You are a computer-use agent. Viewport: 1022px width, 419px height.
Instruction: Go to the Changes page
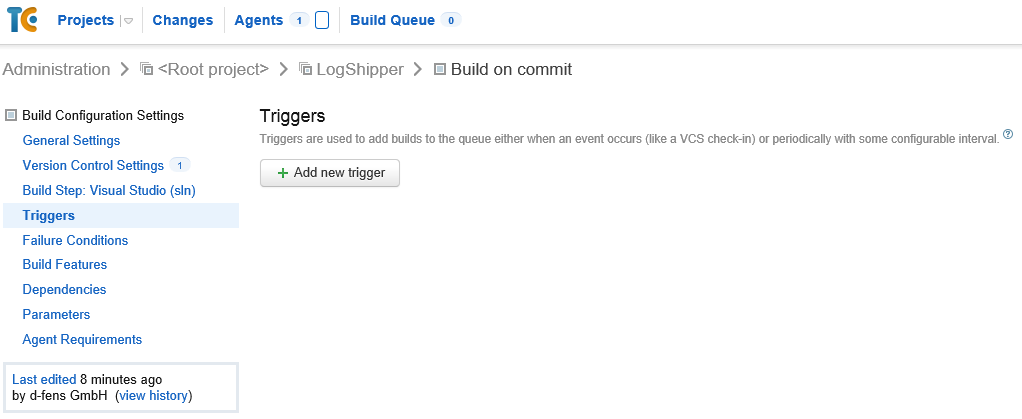click(183, 20)
